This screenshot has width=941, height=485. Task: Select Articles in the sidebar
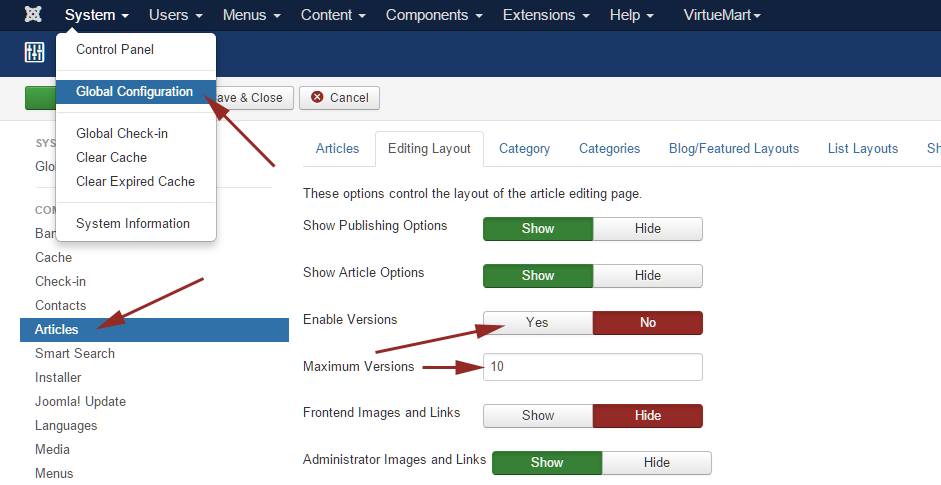coord(154,330)
